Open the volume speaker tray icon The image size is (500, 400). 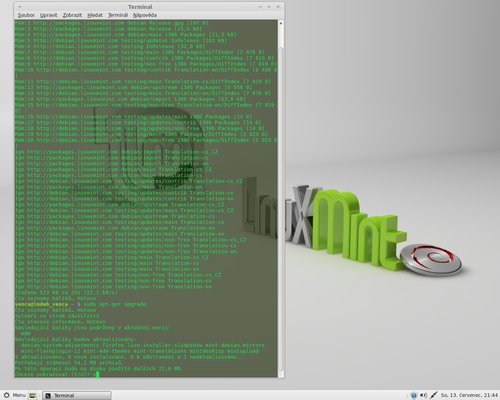(x=423, y=395)
